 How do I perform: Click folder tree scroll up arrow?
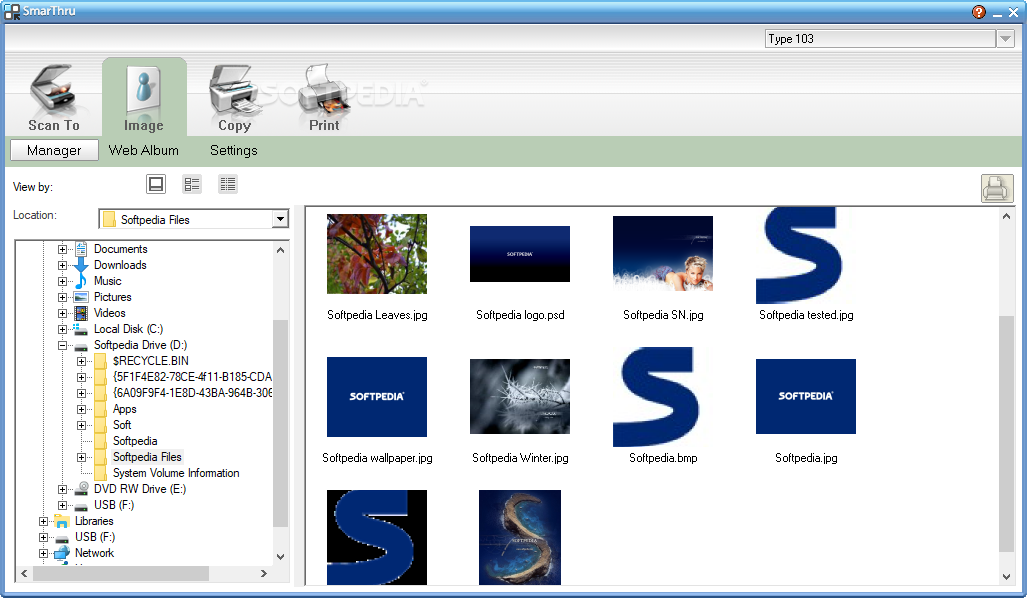pyautogui.click(x=280, y=250)
